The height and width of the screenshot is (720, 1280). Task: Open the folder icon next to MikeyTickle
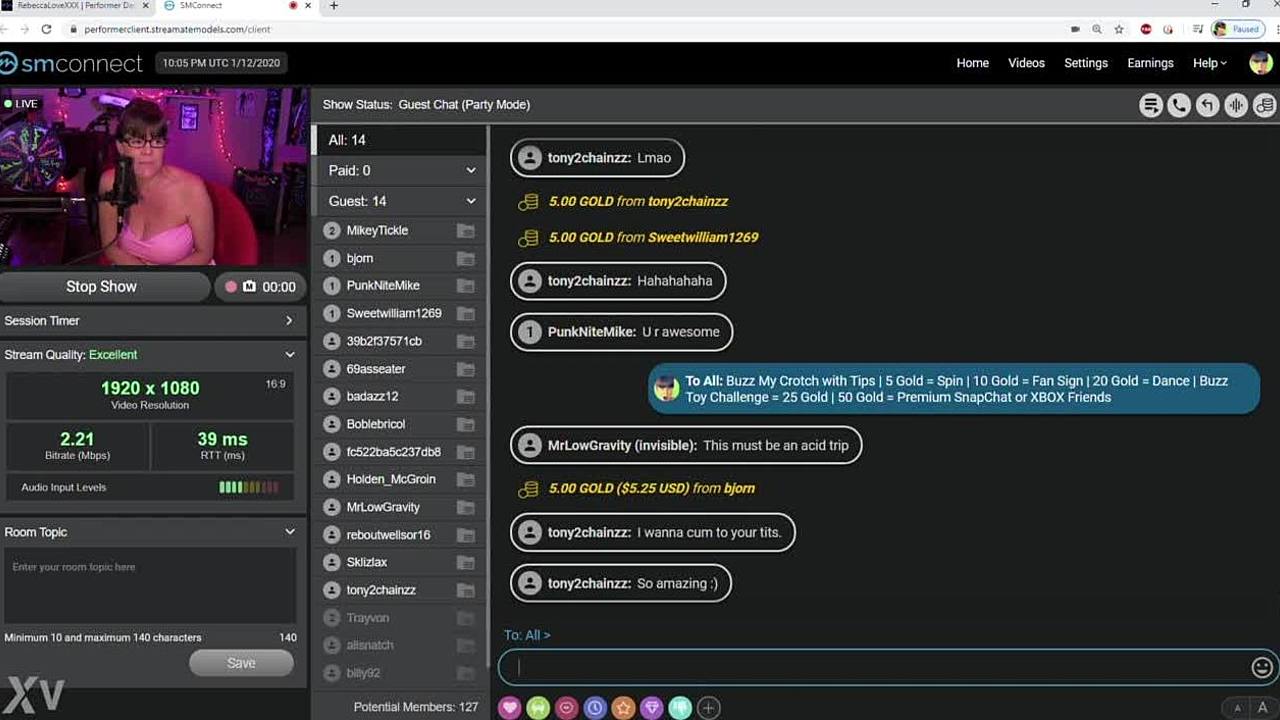(x=465, y=231)
